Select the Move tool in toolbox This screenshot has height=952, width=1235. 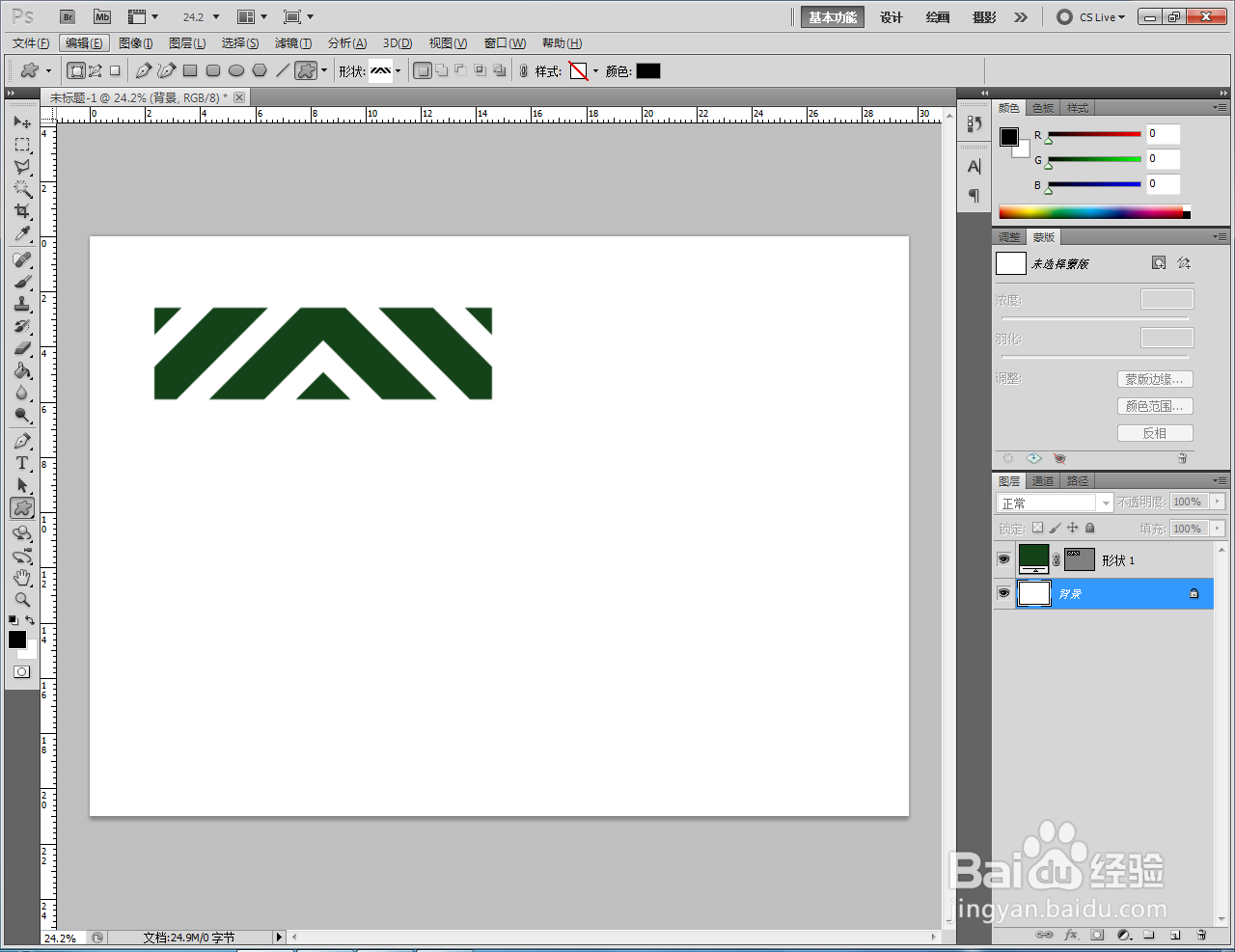[x=22, y=122]
